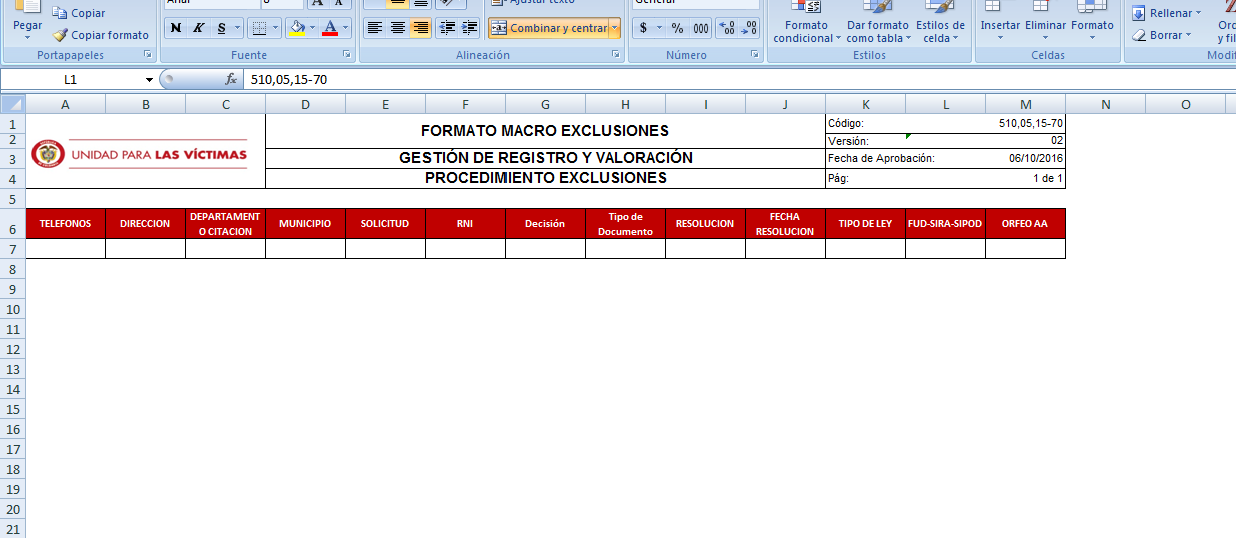
Task: Click the Unidad para las Víctimas logo
Action: pyautogui.click(x=139, y=154)
